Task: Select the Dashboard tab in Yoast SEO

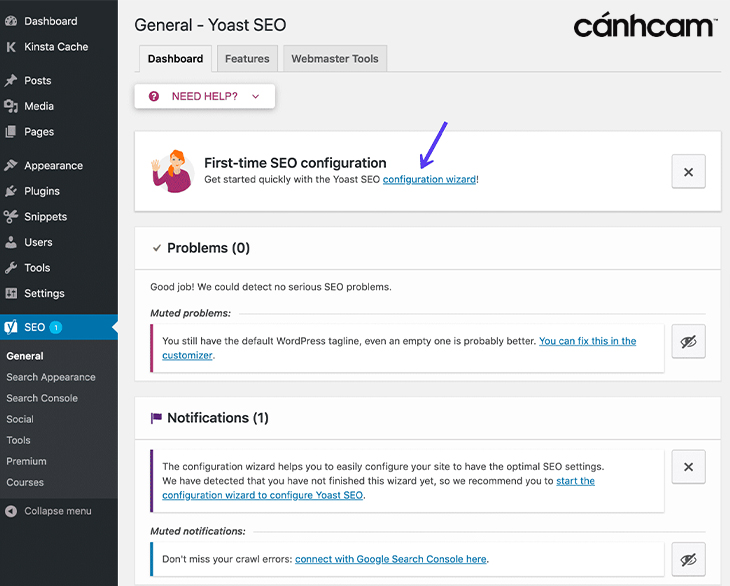Action: (x=176, y=59)
